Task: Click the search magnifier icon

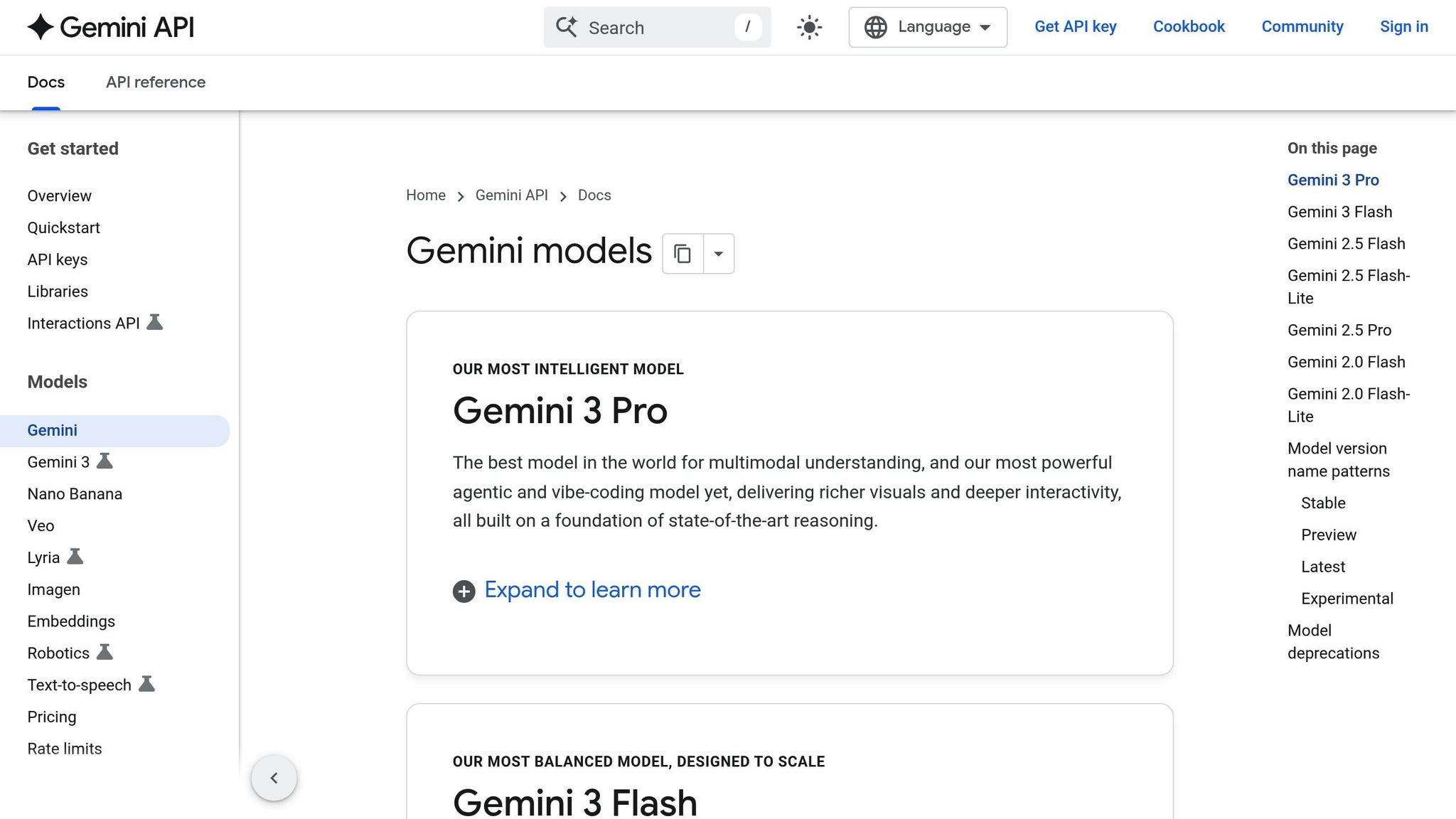Action: pos(565,27)
